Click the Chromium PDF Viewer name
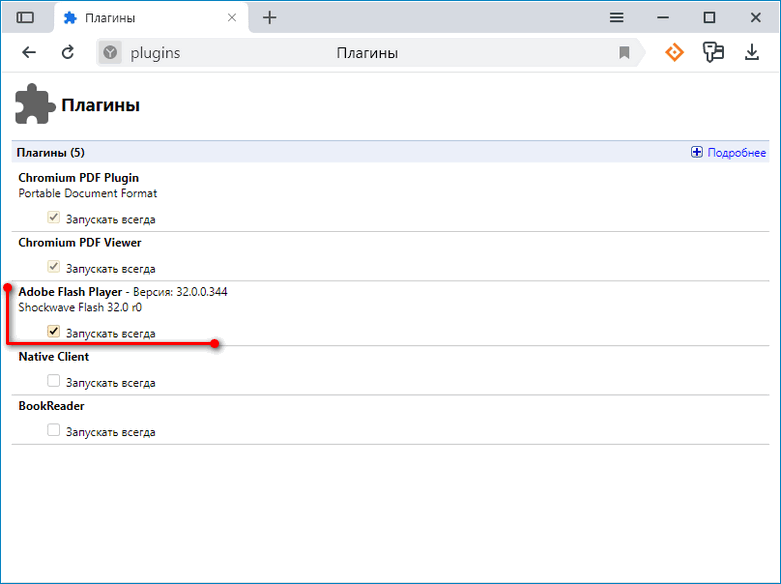This screenshot has height=584, width=781. [80, 243]
